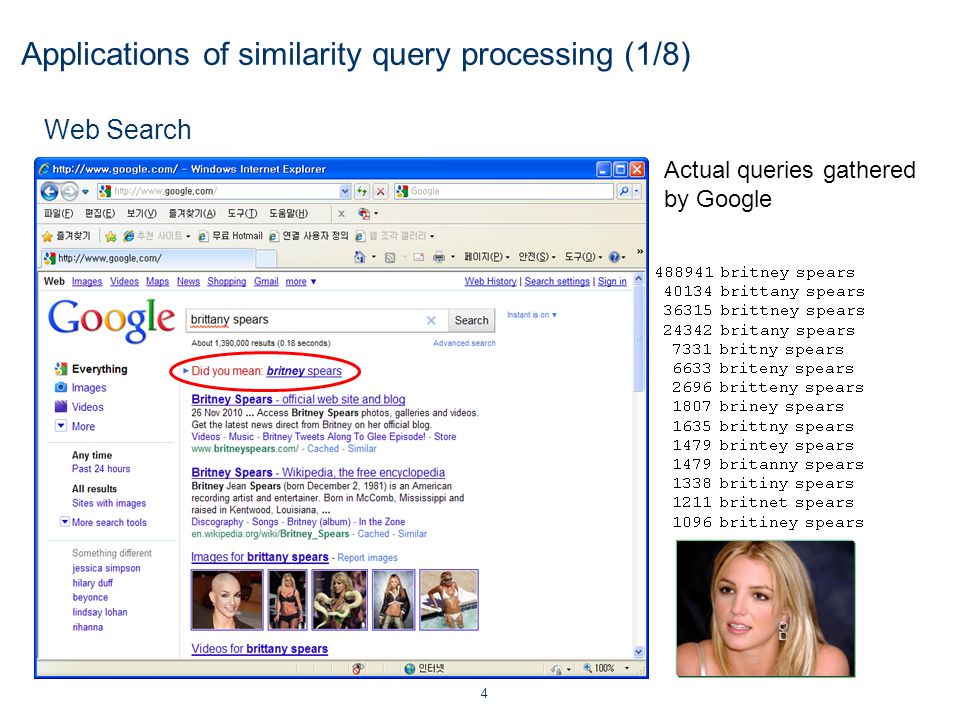This screenshot has width=960, height=720.
Task: Click the last image result thumbnail
Action: click(449, 600)
